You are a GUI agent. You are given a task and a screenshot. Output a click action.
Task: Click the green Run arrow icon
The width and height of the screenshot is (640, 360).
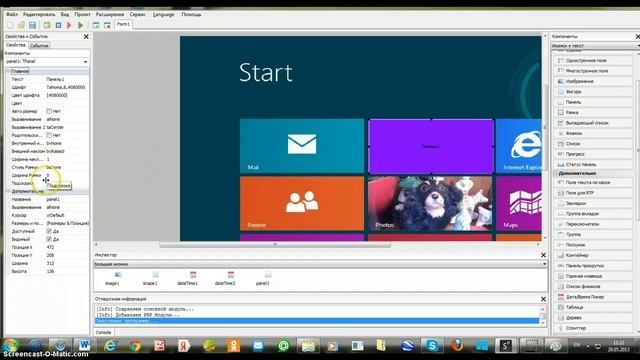click(x=81, y=25)
